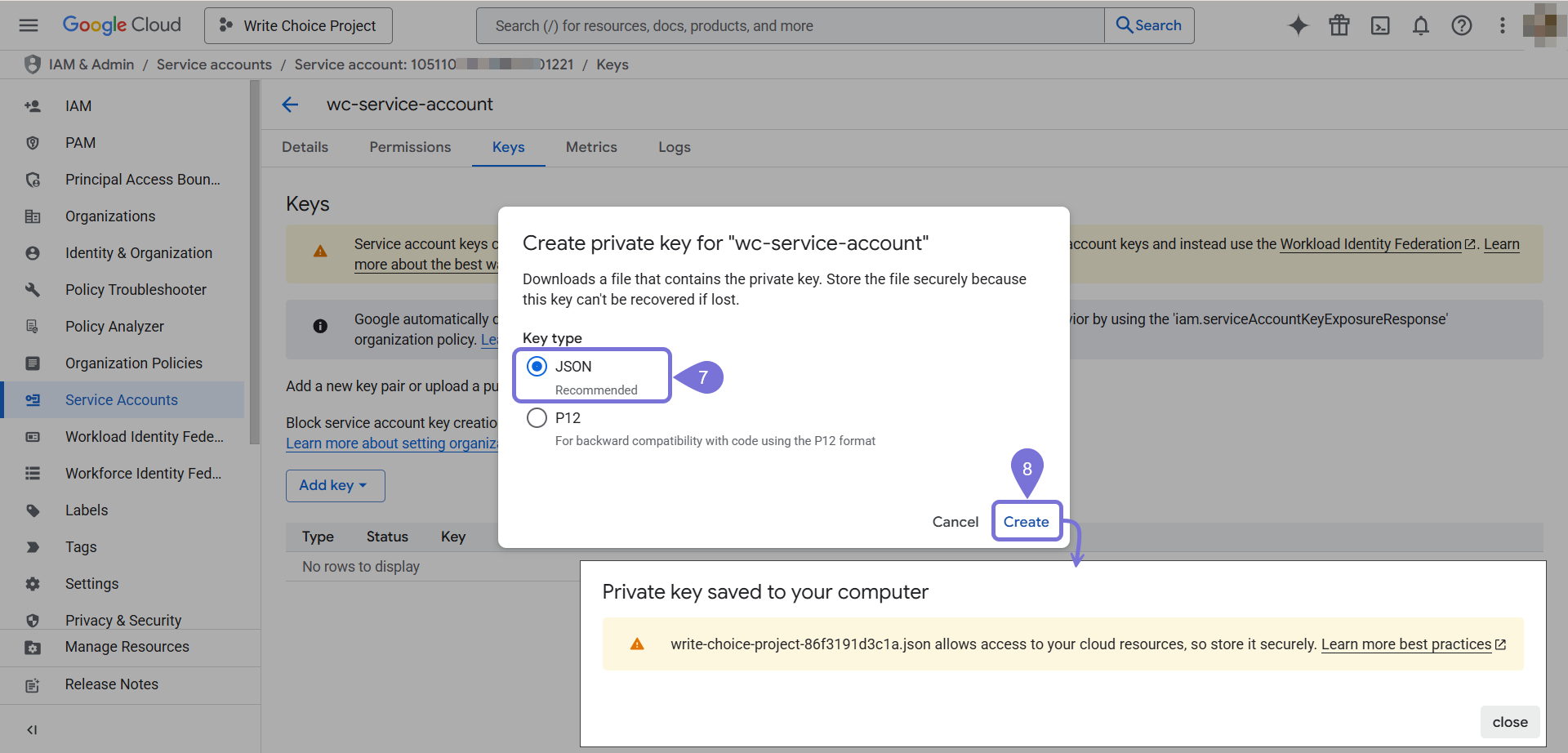Select the JSON key type radio button
This screenshot has width=1568, height=753.
pos(537,367)
